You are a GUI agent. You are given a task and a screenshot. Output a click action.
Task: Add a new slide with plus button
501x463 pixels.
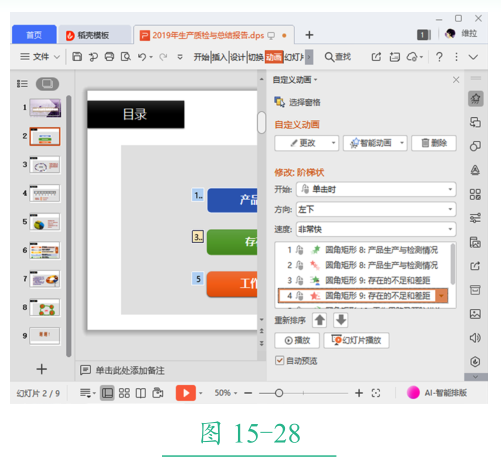tap(42, 369)
